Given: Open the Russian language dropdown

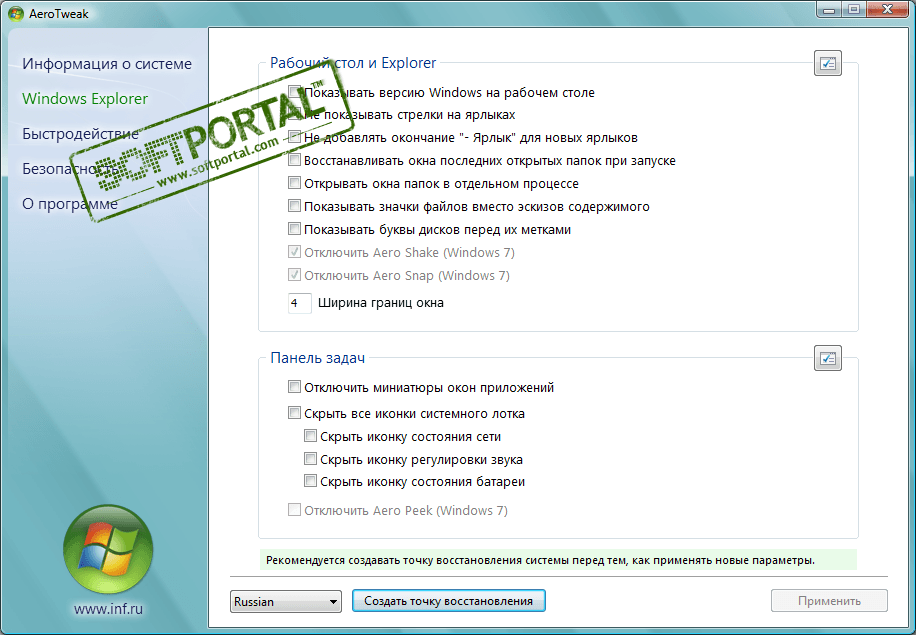Looking at the screenshot, I should [286, 601].
